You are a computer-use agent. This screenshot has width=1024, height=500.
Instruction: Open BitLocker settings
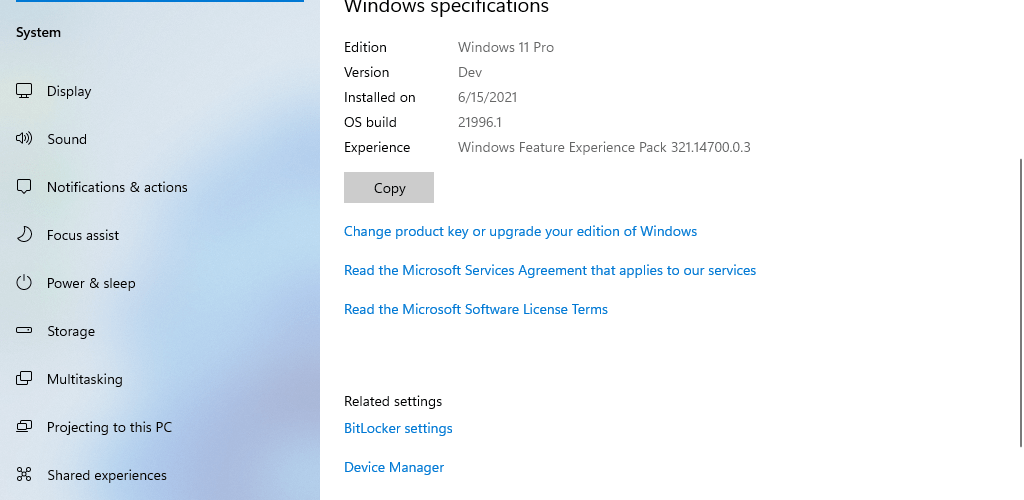398,428
